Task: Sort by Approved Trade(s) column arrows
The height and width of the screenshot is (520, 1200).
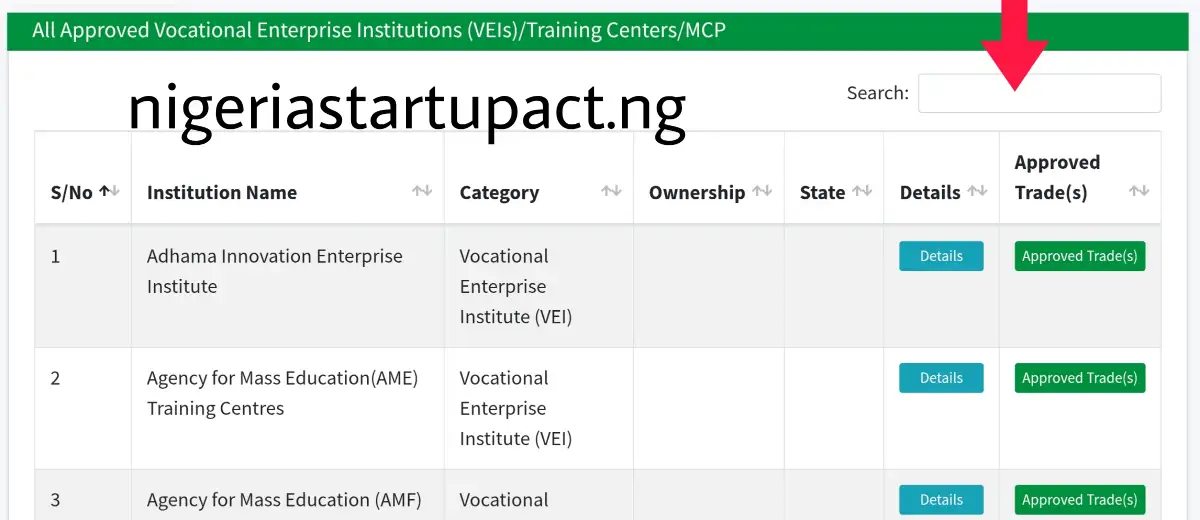Action: point(1138,191)
